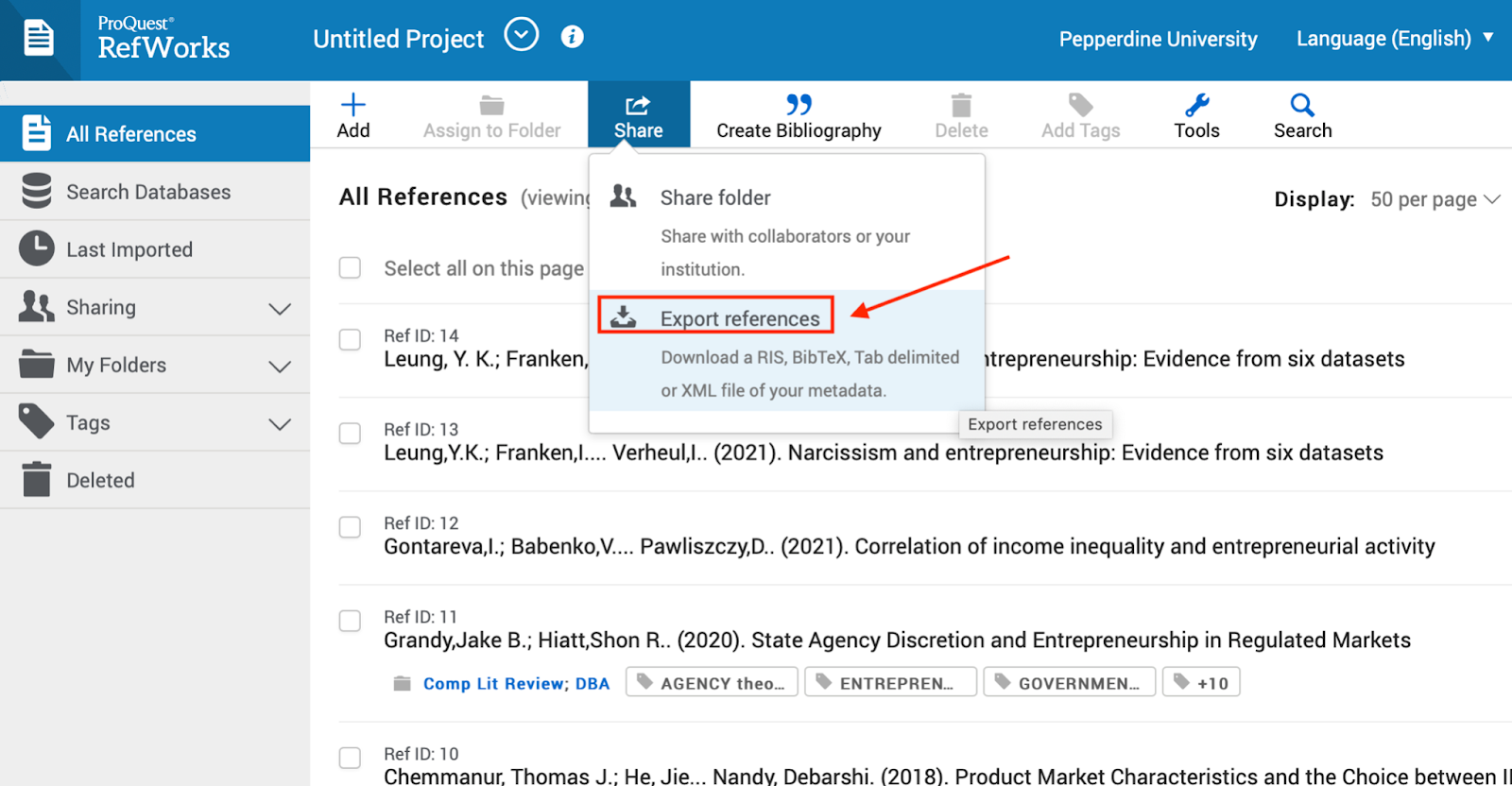Open the Ref ID 13 Narcissism reference
The image size is (1512, 786).
tap(884, 453)
